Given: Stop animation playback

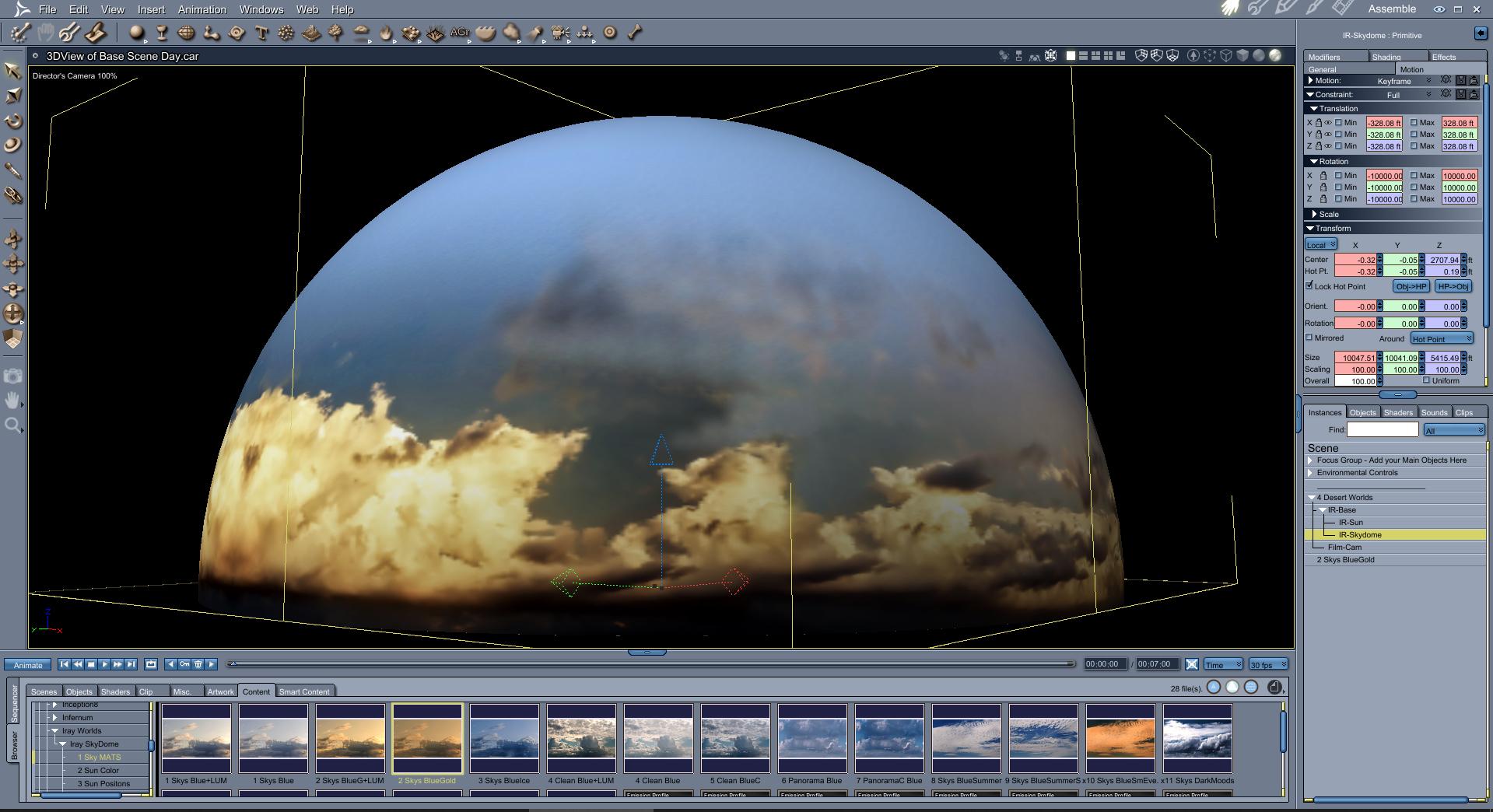Looking at the screenshot, I should pos(91,664).
